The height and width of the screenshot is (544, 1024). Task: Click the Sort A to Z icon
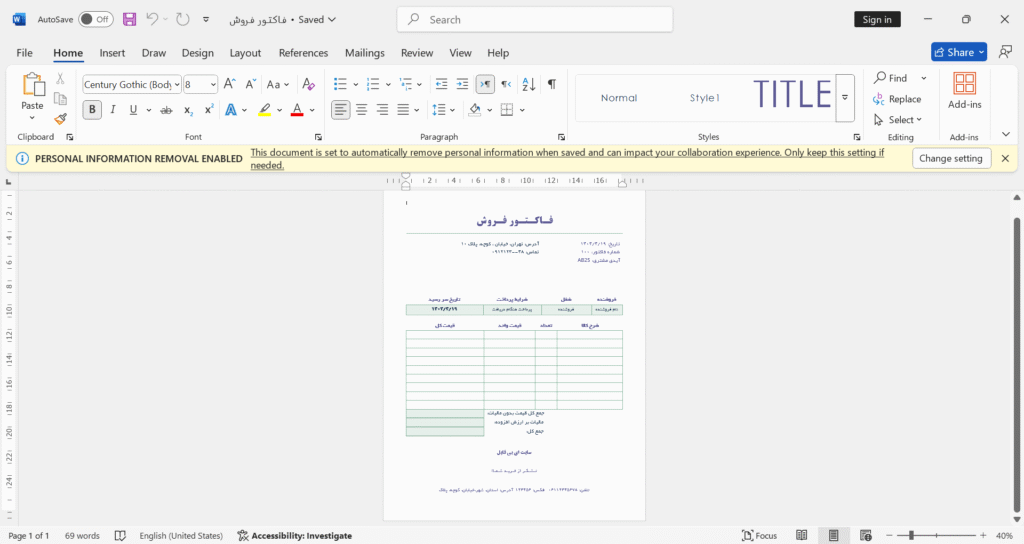(528, 84)
